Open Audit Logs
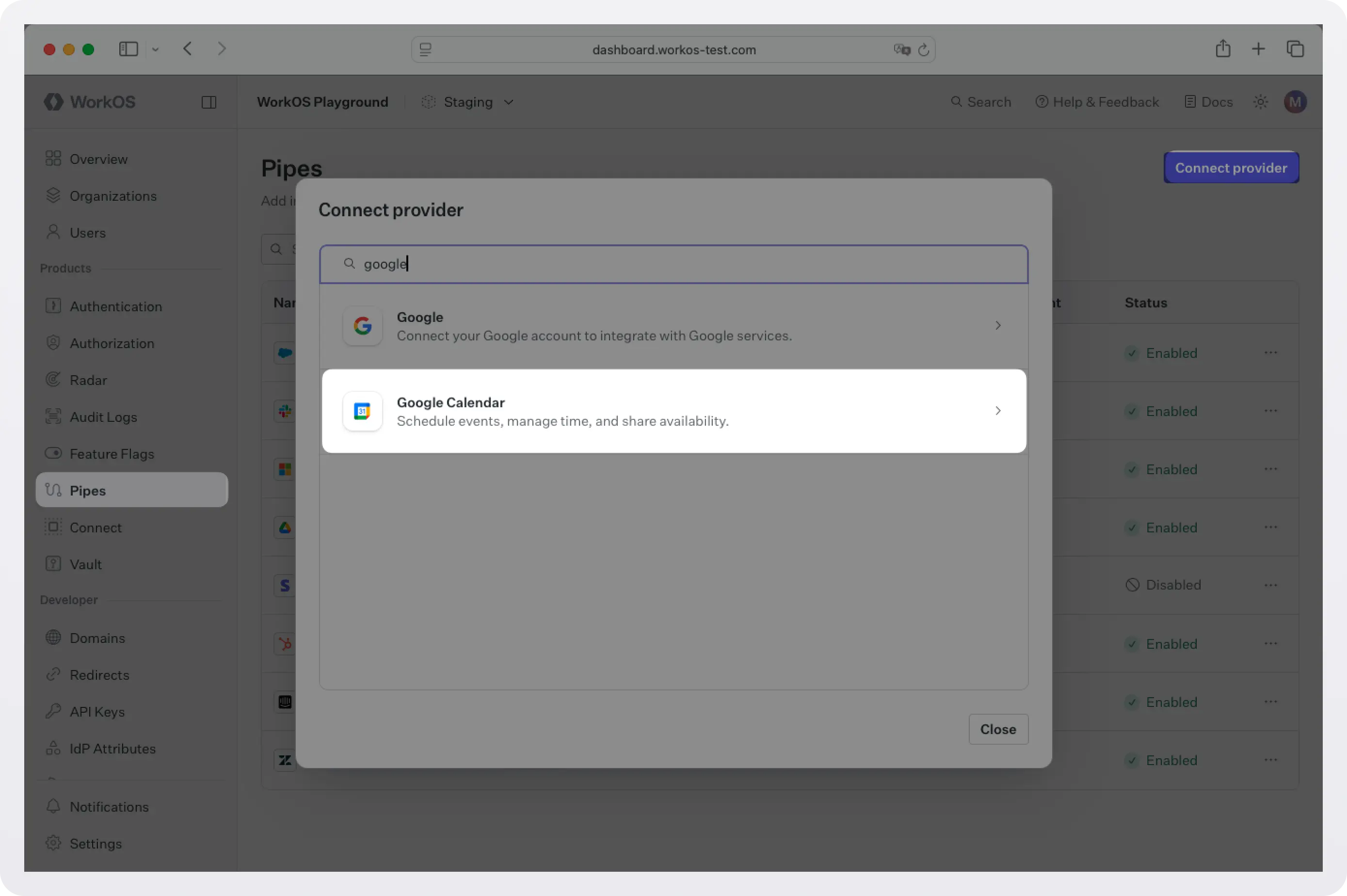This screenshot has width=1347, height=896. (x=103, y=416)
